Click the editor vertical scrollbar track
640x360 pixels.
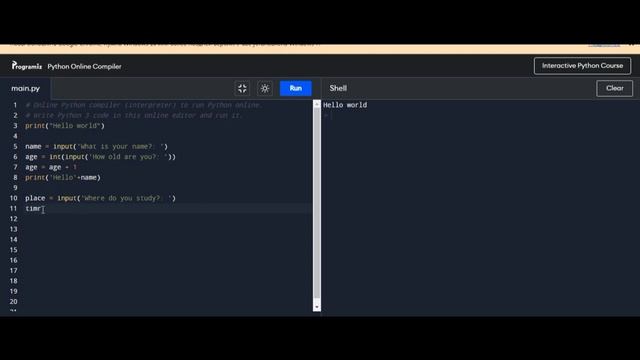317,204
